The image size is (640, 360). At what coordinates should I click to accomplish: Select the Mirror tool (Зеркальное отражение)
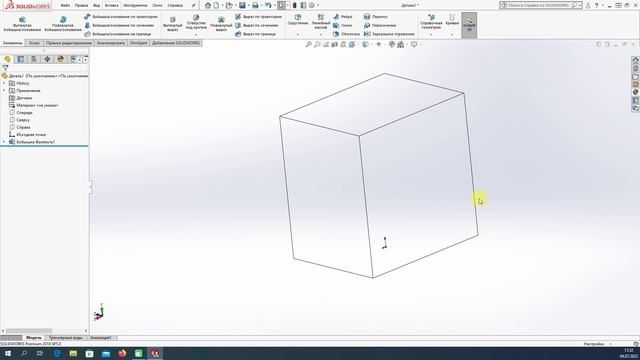point(389,34)
